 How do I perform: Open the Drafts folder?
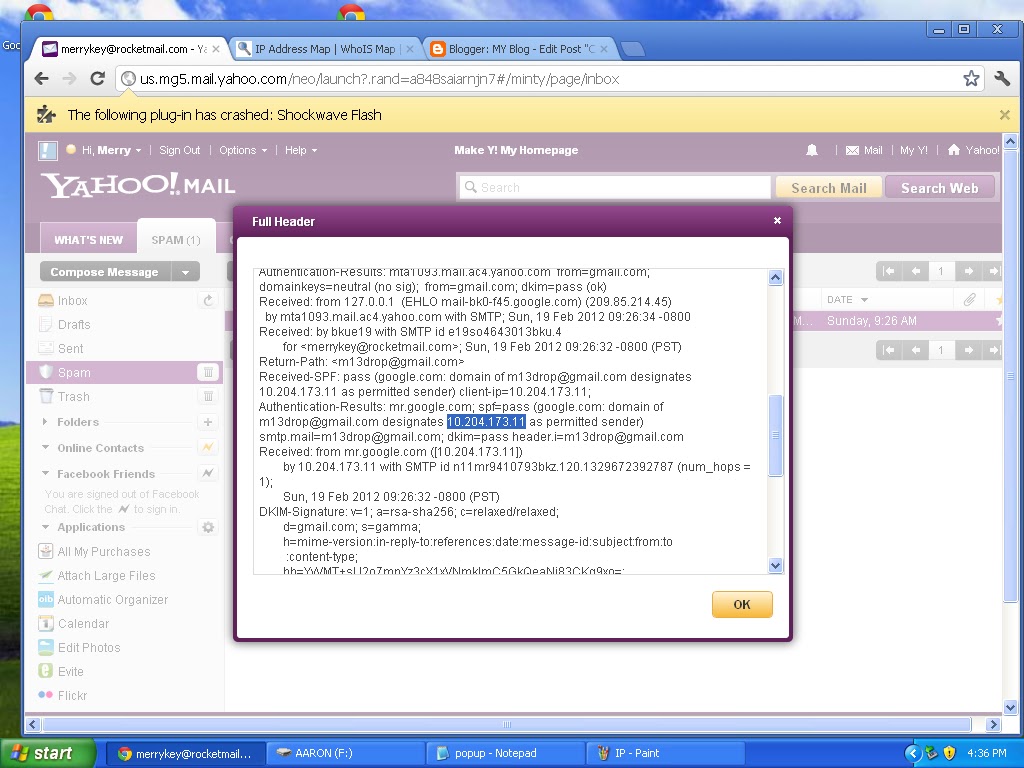(x=74, y=325)
